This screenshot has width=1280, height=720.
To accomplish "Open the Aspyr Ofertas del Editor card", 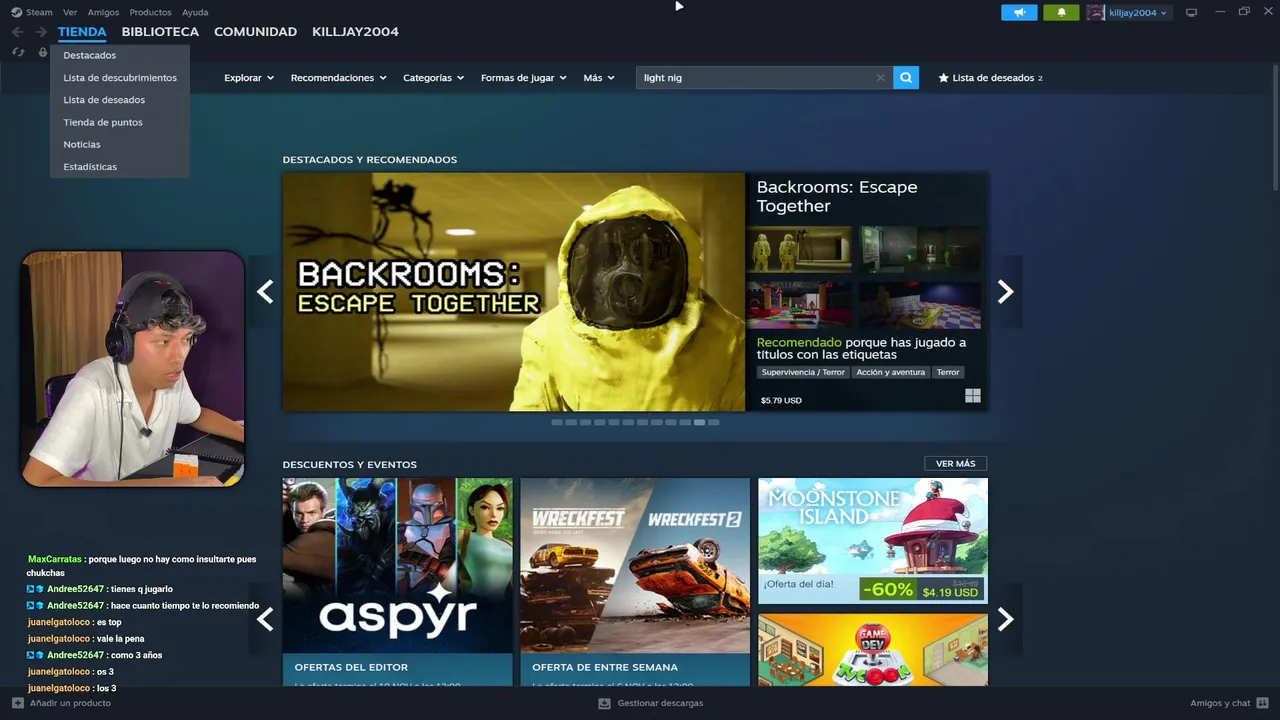I will pos(397,582).
